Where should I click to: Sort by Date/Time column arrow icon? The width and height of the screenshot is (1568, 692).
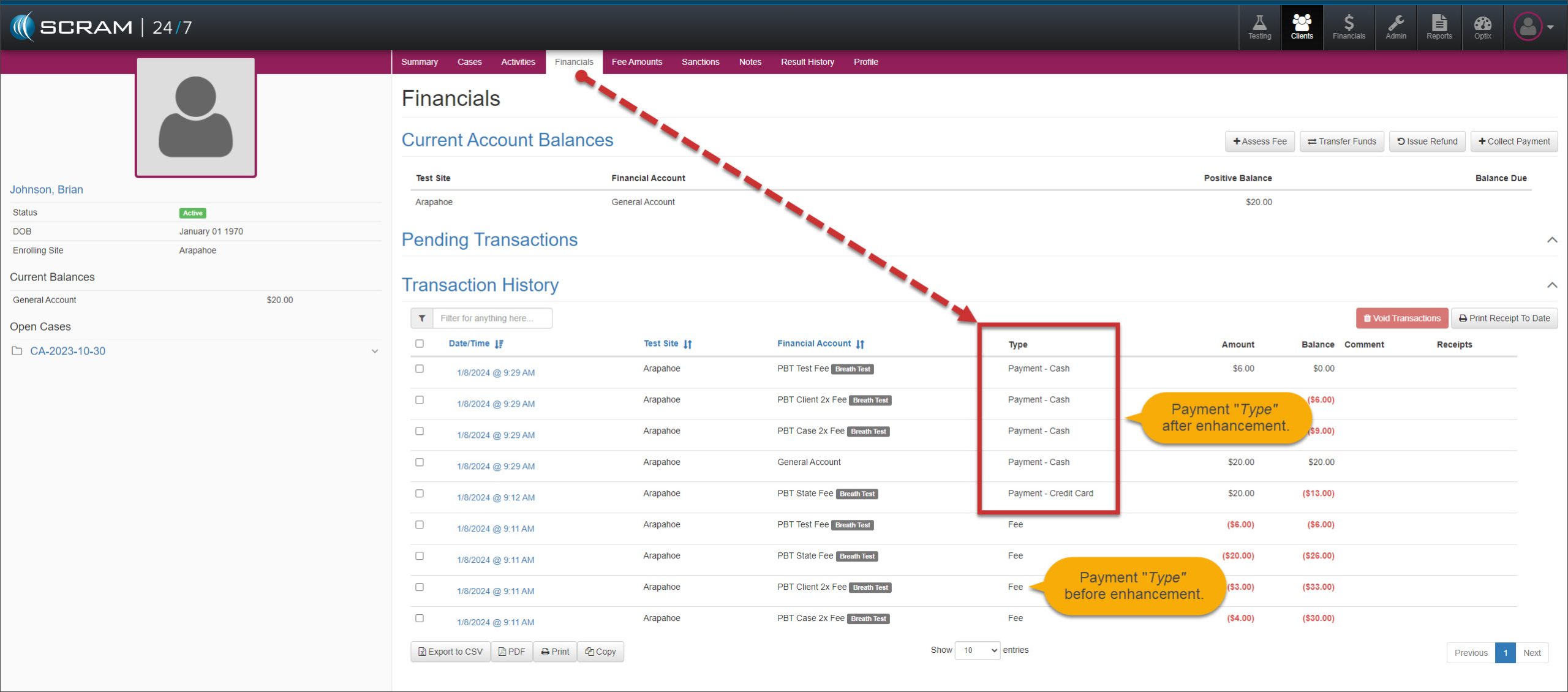coord(499,344)
